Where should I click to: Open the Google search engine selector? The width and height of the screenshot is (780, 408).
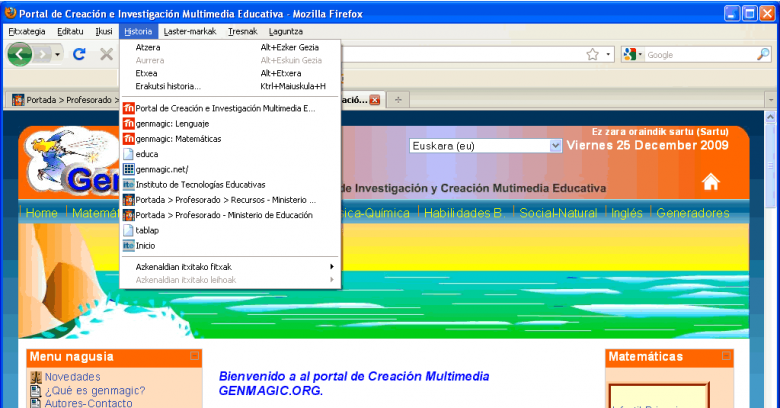[x=632, y=54]
